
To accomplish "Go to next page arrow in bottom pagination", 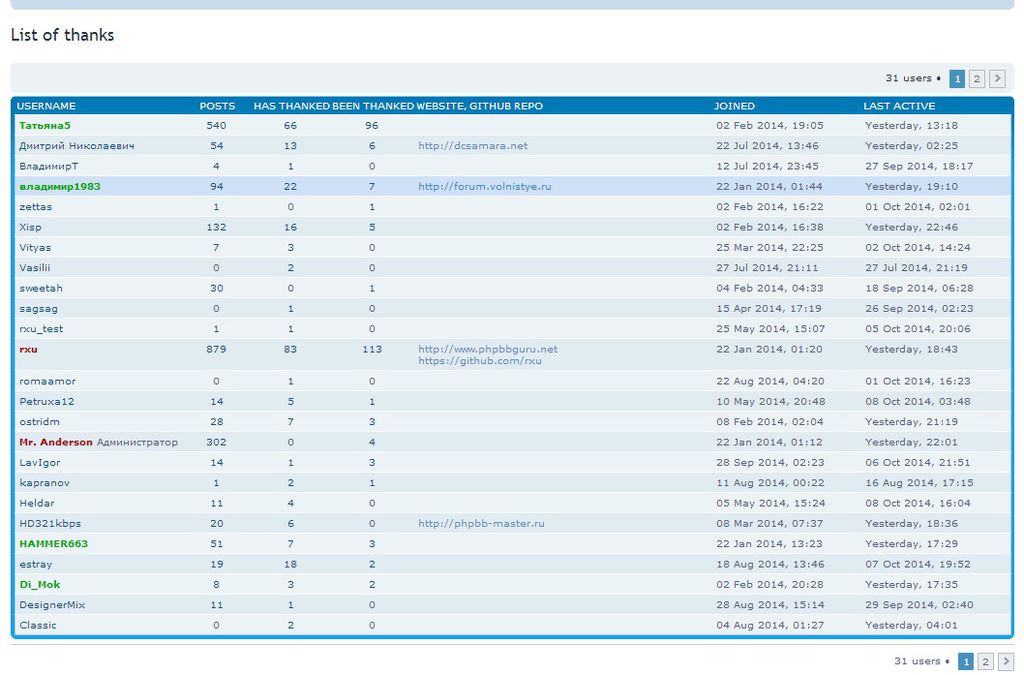I will 1005,661.
